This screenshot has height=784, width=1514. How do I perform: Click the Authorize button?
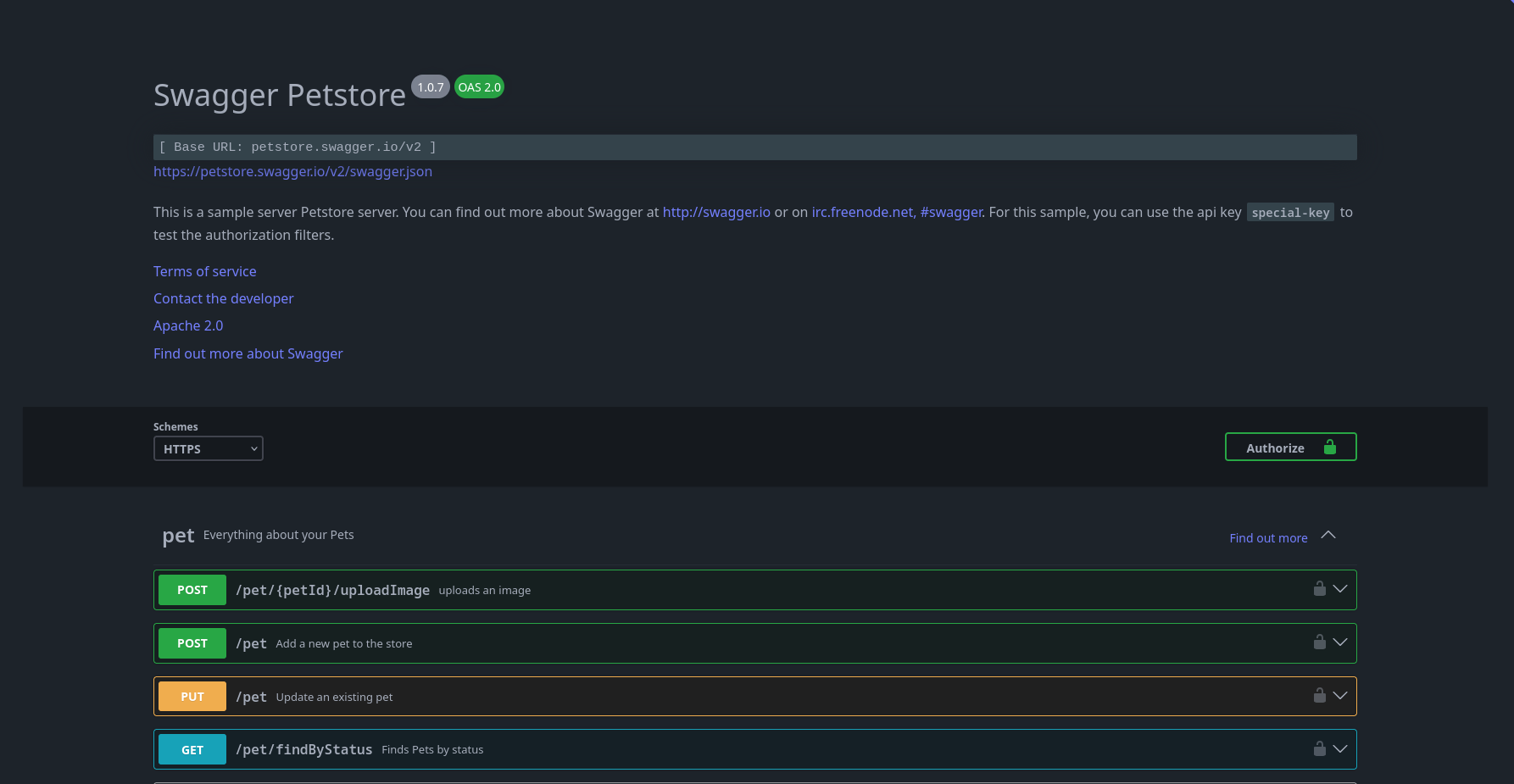(x=1290, y=447)
